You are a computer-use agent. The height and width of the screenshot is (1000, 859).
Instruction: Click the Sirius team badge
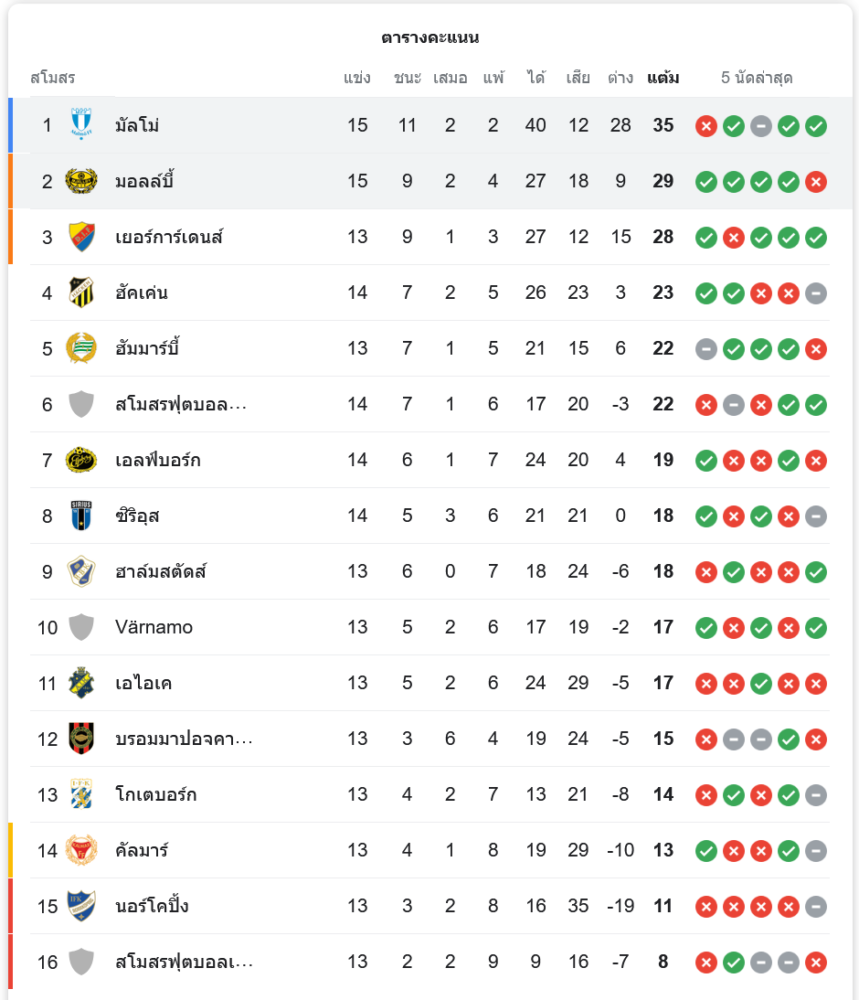tap(81, 516)
